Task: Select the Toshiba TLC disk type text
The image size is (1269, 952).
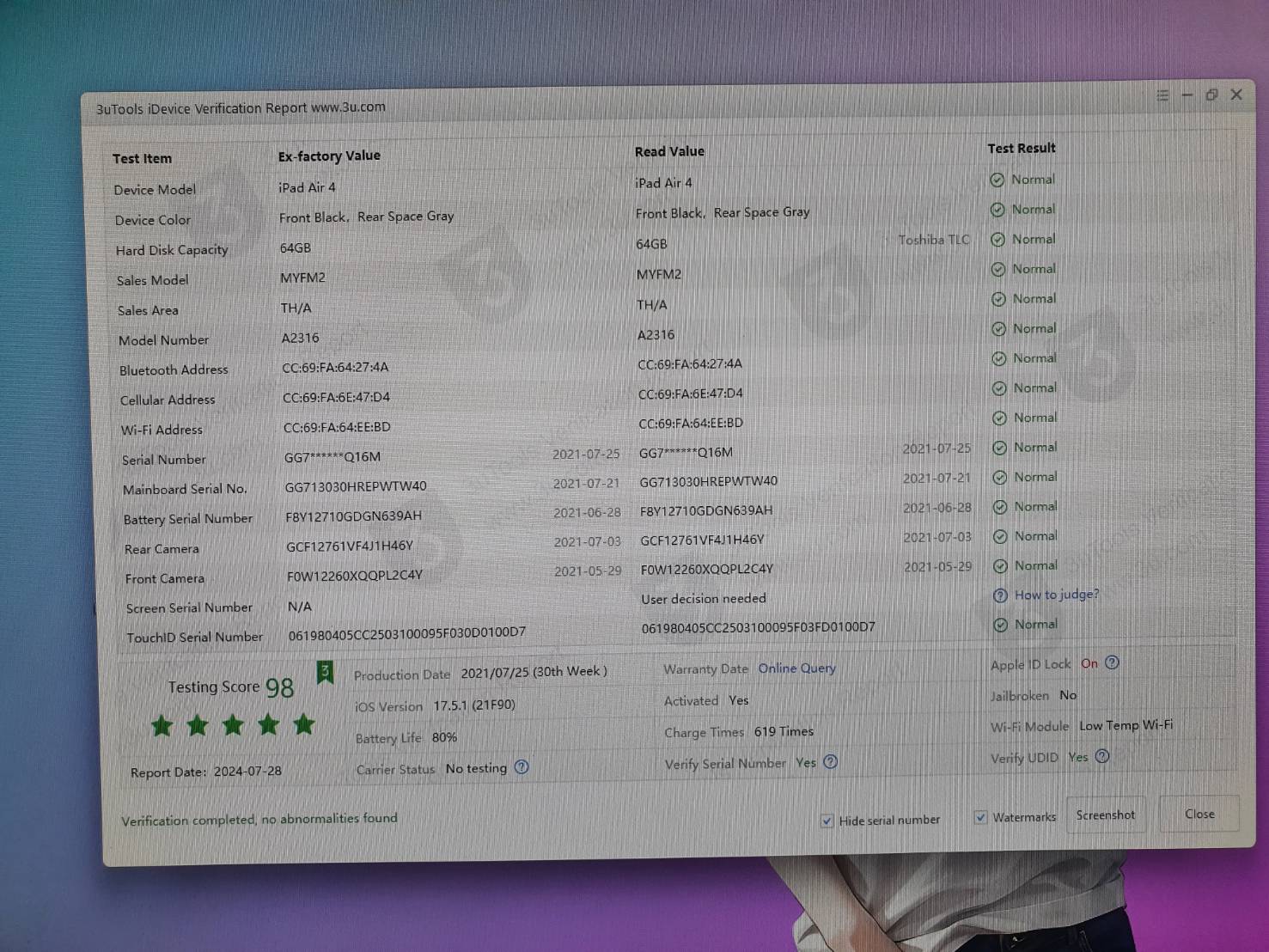Action: pyautogui.click(x=934, y=240)
